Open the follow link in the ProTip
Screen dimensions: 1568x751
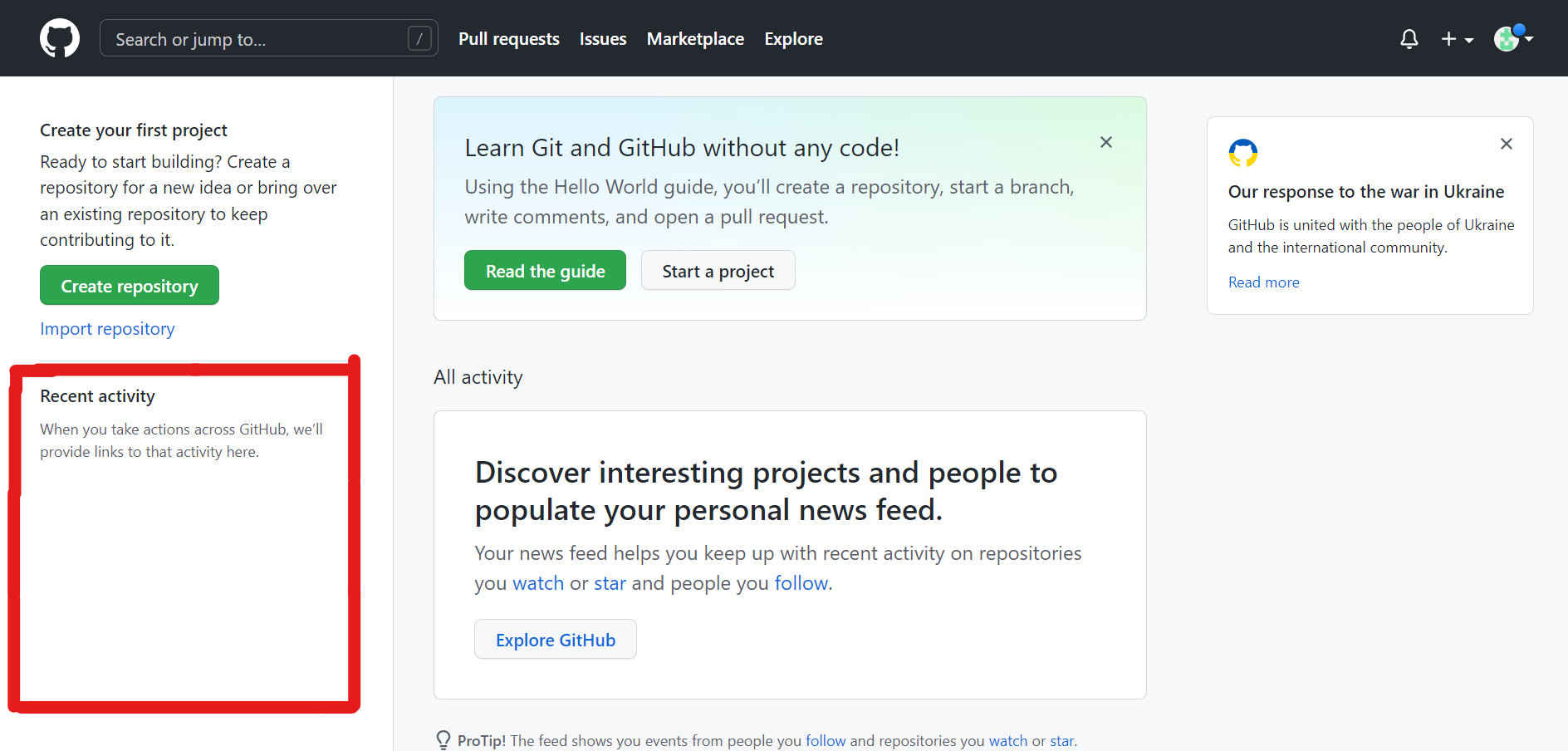coord(826,740)
